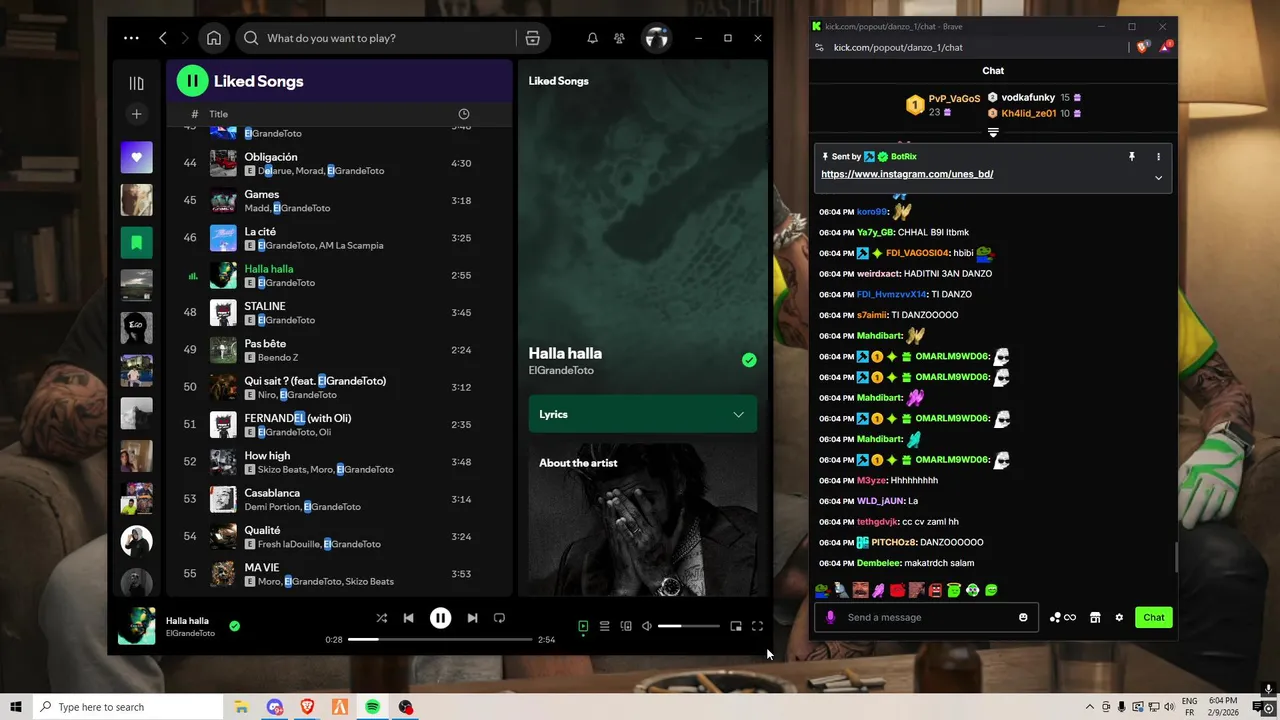This screenshot has height=720, width=1280.
Task: Open Brave Shields icon in chat window
Action: (1143, 47)
